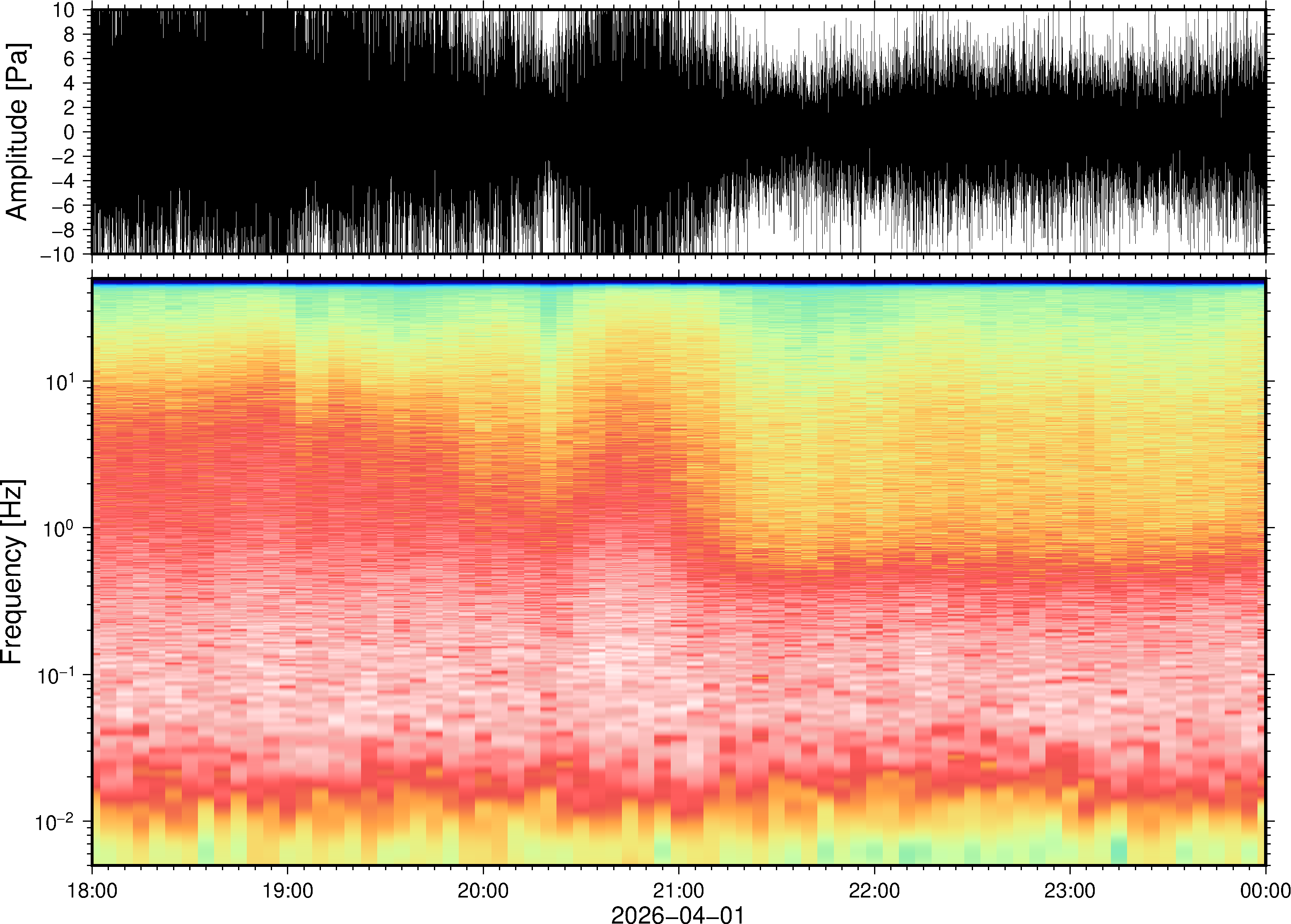Click the 10¹ frequency tick label
Image resolution: width=1291 pixels, height=924 pixels.
point(60,381)
